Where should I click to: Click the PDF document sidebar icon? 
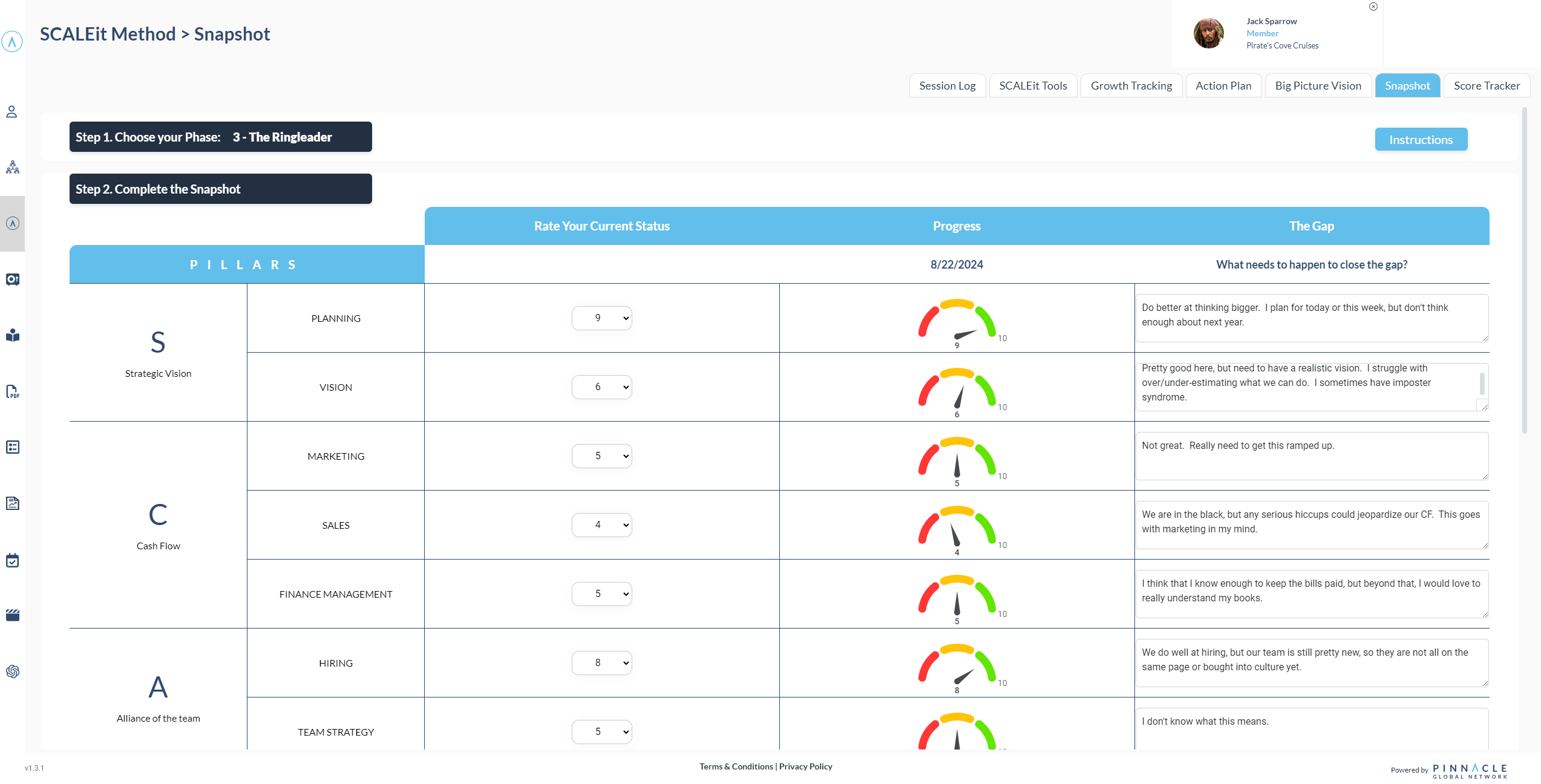(x=12, y=391)
